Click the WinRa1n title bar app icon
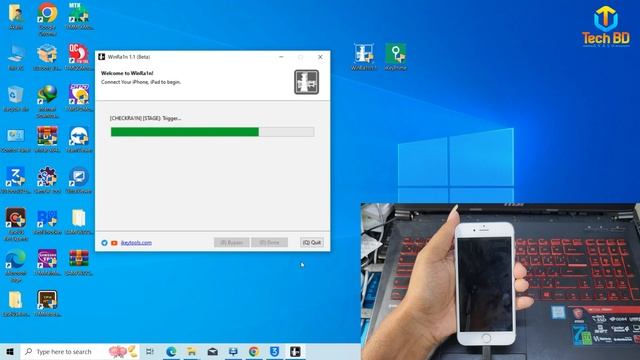Screen dimensions: 640x360 [102, 57]
